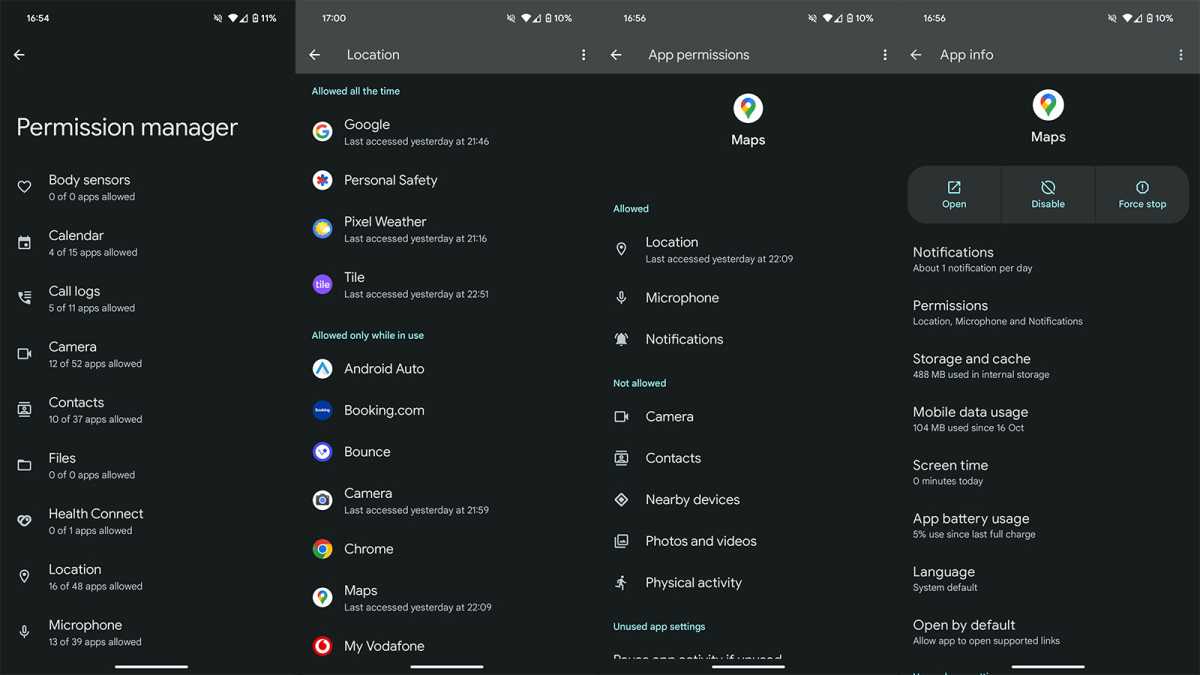Force stop the Maps app
The width and height of the screenshot is (1200, 675).
click(1142, 194)
